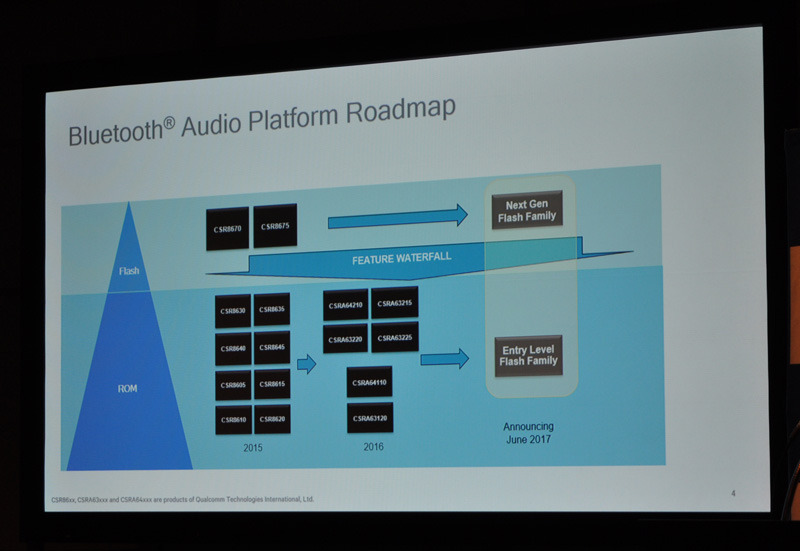Select the CSRA63120 chip box

click(370, 418)
